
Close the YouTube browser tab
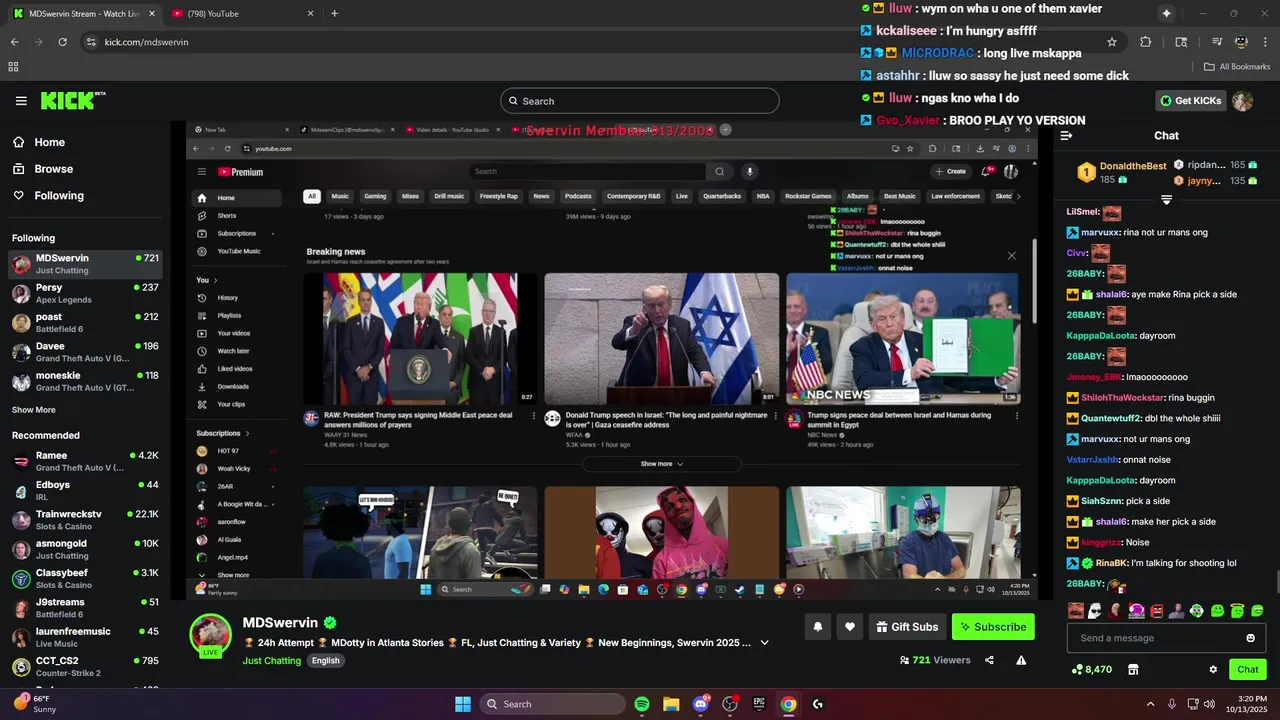coord(310,14)
